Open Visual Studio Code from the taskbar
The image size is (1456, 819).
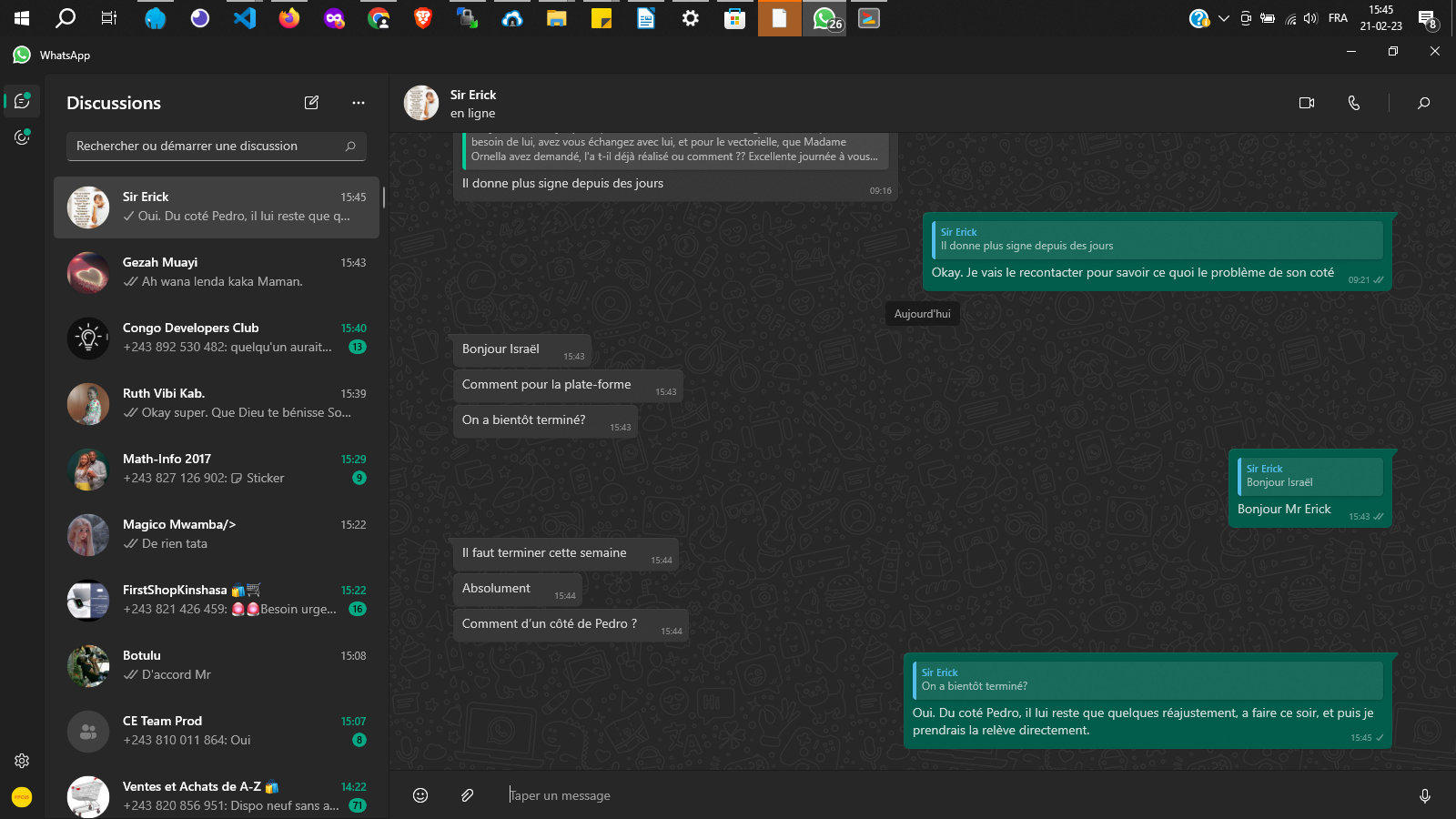[x=245, y=18]
